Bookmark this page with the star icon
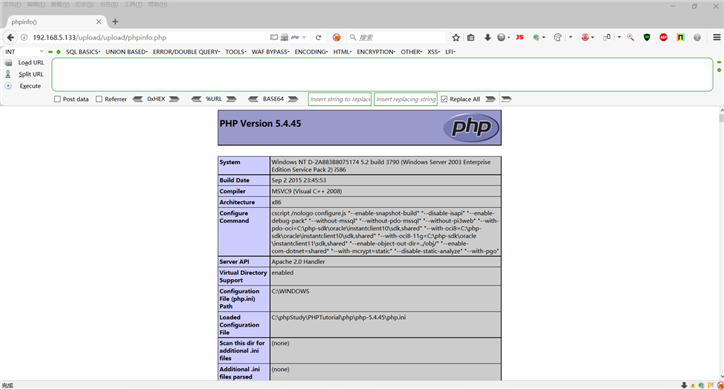 pos(456,37)
